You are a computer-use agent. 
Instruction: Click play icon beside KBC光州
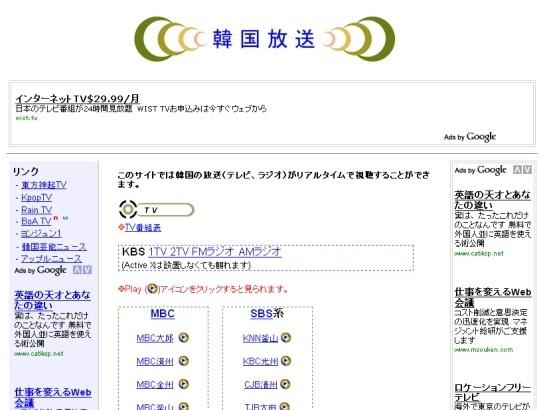click(286, 361)
